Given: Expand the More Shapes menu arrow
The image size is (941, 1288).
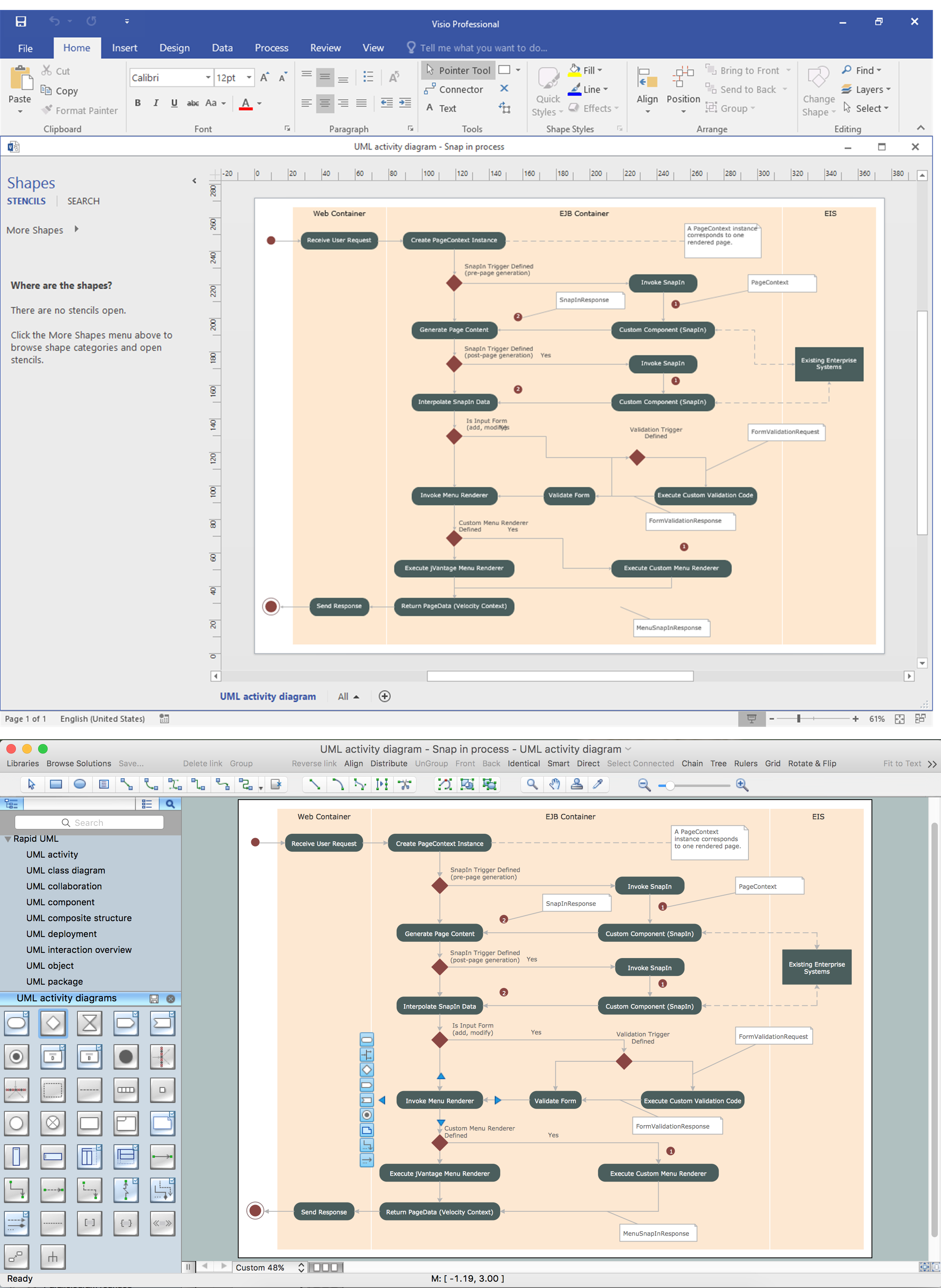Looking at the screenshot, I should pyautogui.click(x=76, y=229).
